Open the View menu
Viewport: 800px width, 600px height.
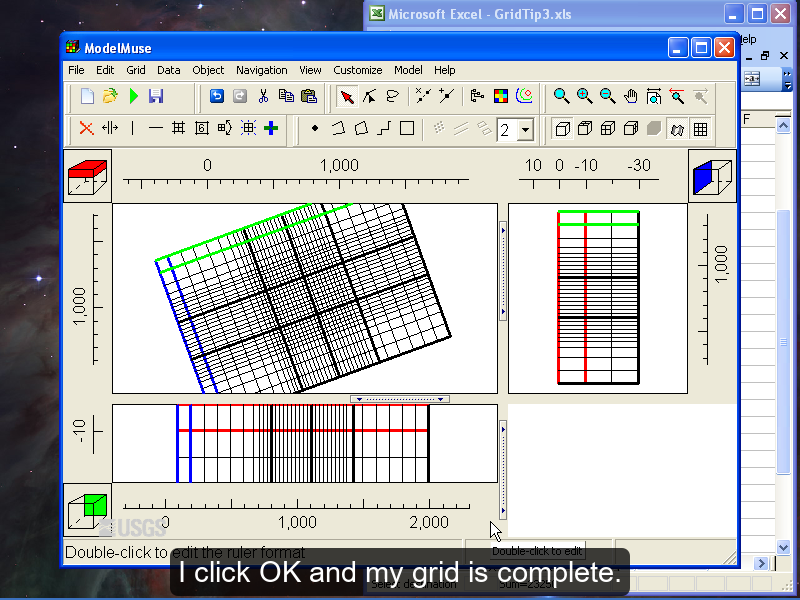tap(310, 70)
